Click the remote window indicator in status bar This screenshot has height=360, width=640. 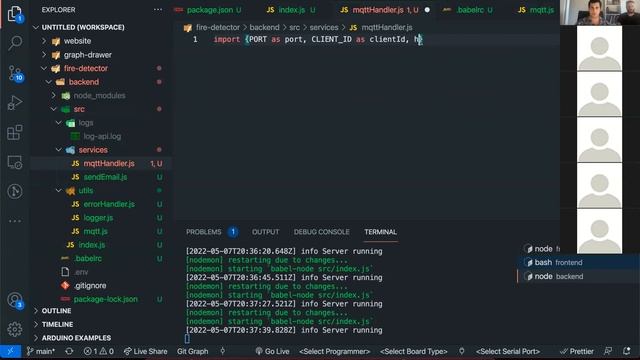pos(10,351)
